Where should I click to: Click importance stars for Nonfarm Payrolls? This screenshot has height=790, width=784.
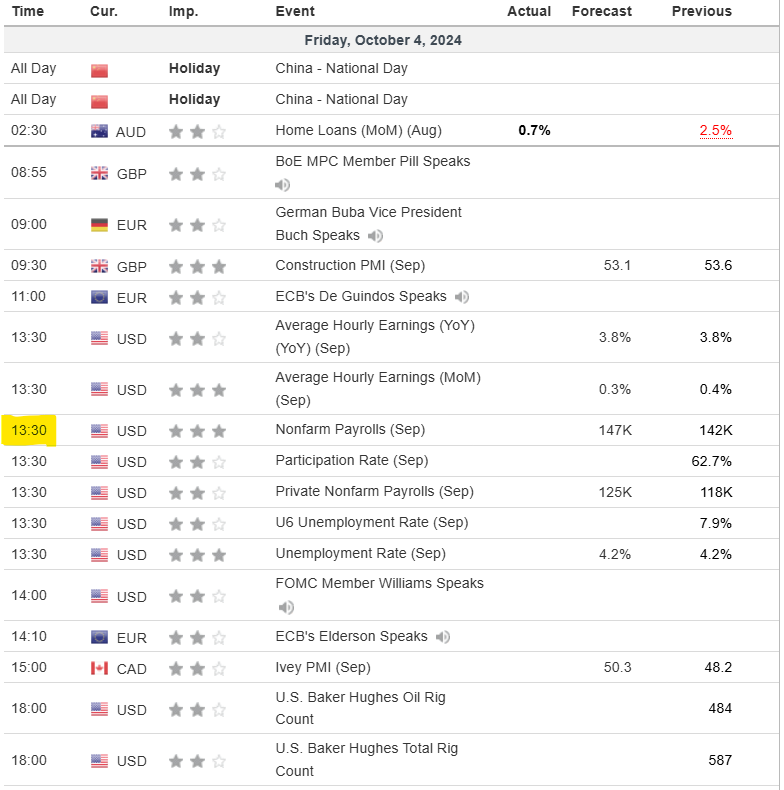[x=197, y=431]
